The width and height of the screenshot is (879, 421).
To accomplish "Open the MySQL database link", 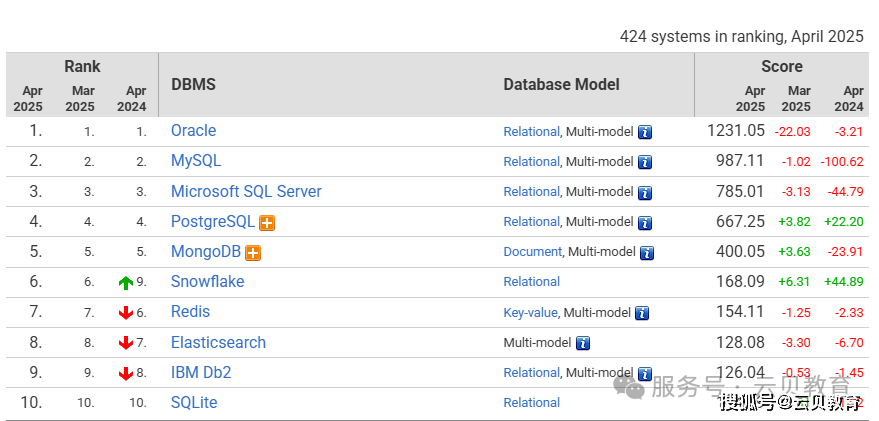I will click(196, 161).
